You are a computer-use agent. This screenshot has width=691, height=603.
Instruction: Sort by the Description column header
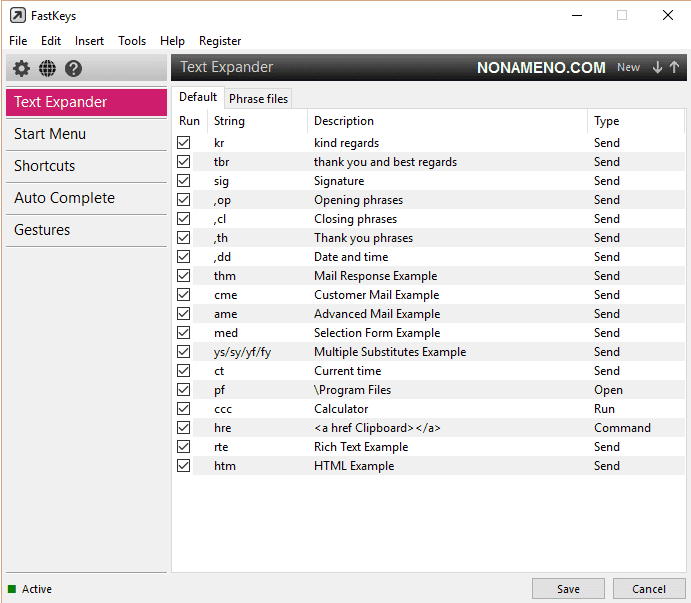344,121
